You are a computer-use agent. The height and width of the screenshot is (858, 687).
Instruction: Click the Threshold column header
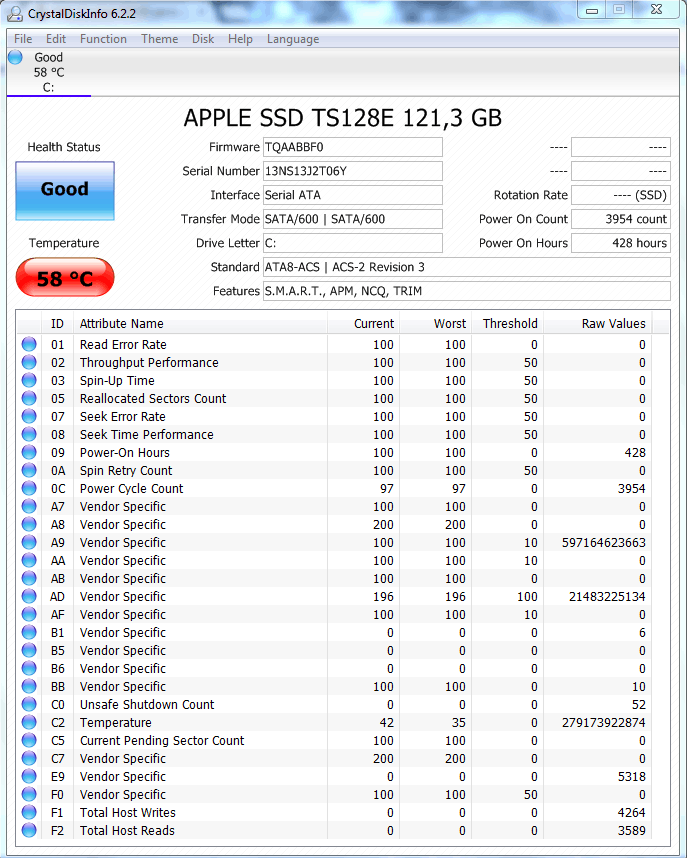click(507, 323)
